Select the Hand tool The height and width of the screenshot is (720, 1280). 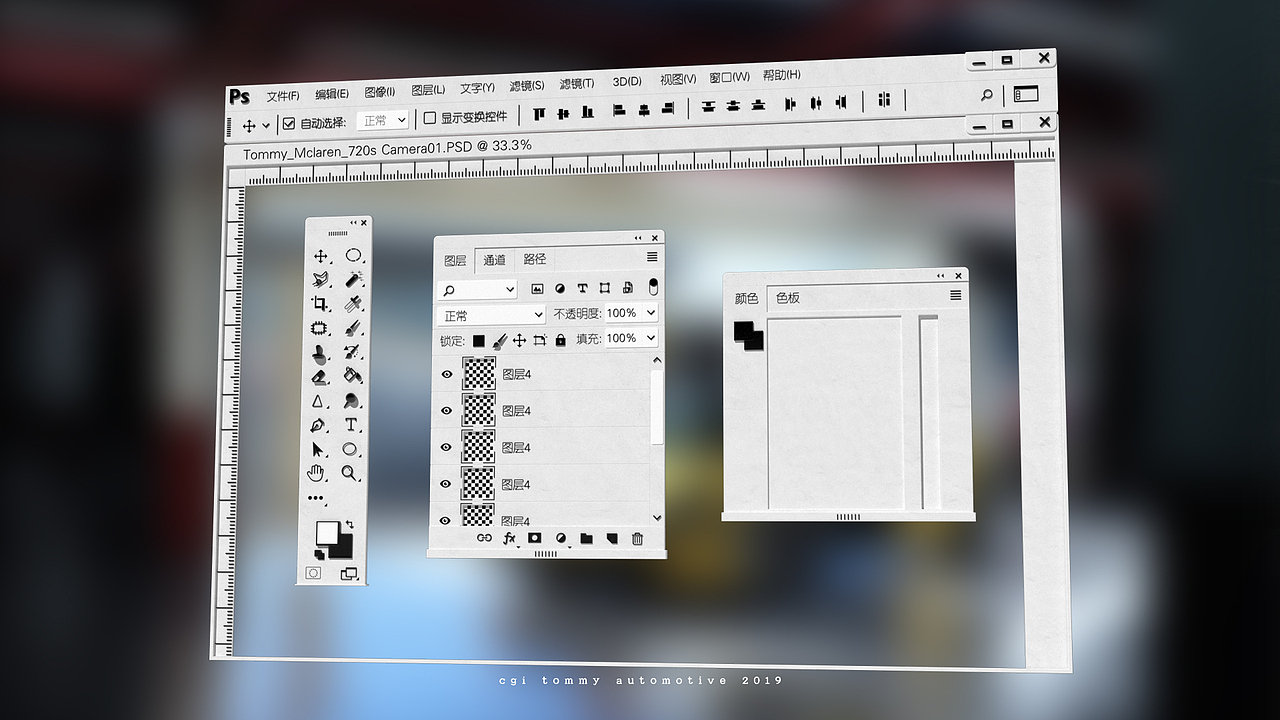317,473
